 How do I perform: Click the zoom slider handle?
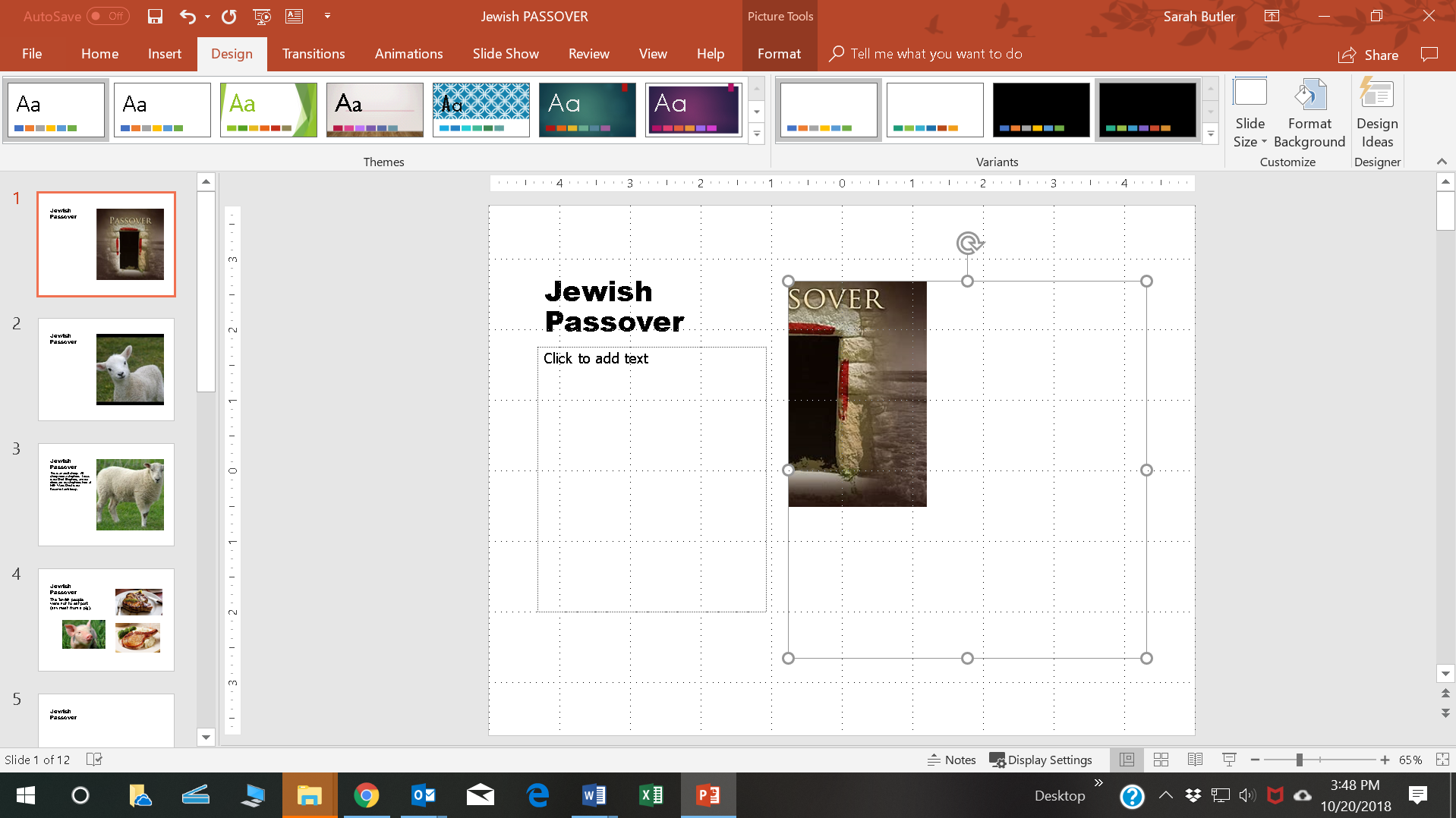[x=1300, y=760]
